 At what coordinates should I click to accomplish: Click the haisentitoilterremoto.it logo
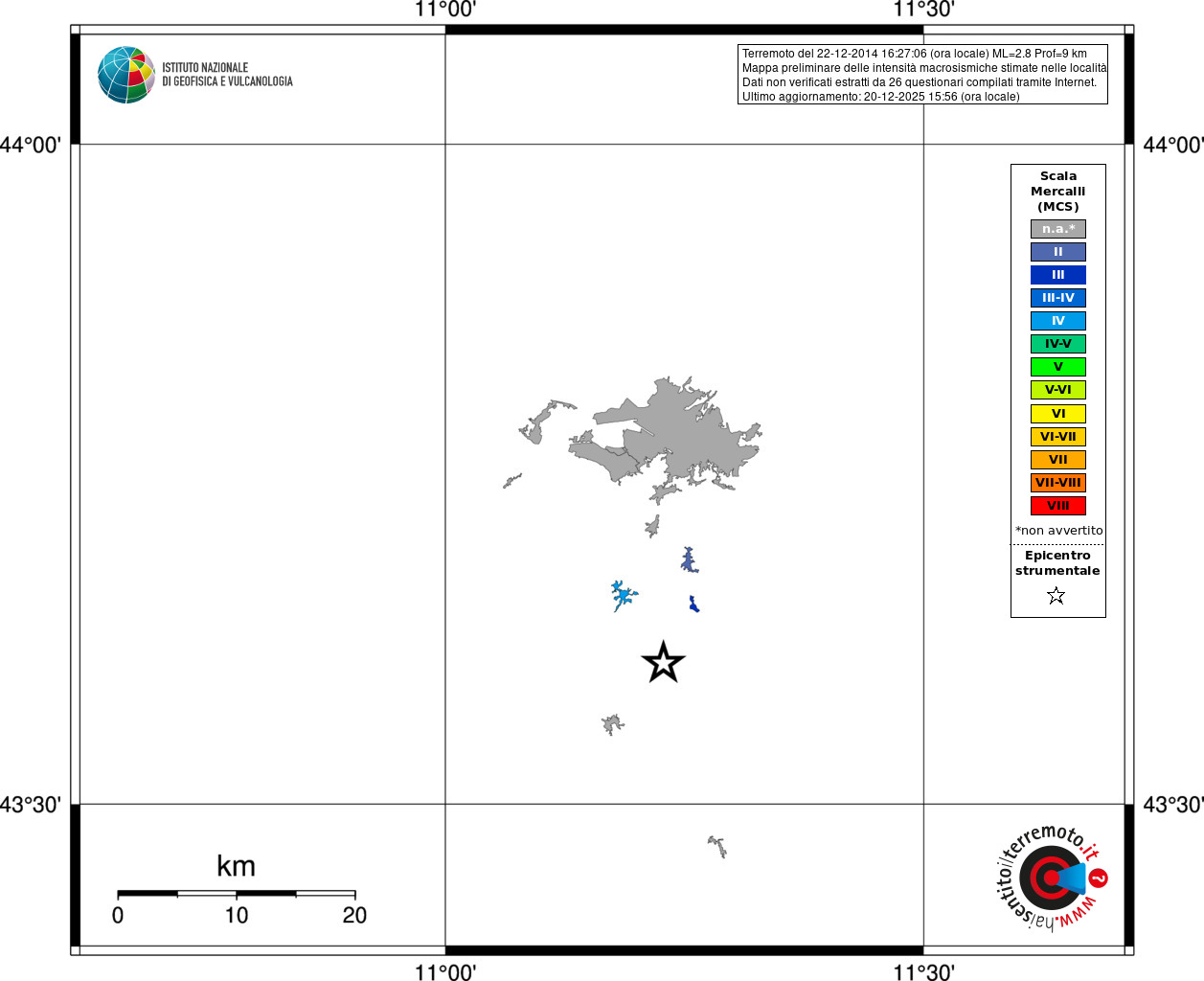pos(1052,878)
